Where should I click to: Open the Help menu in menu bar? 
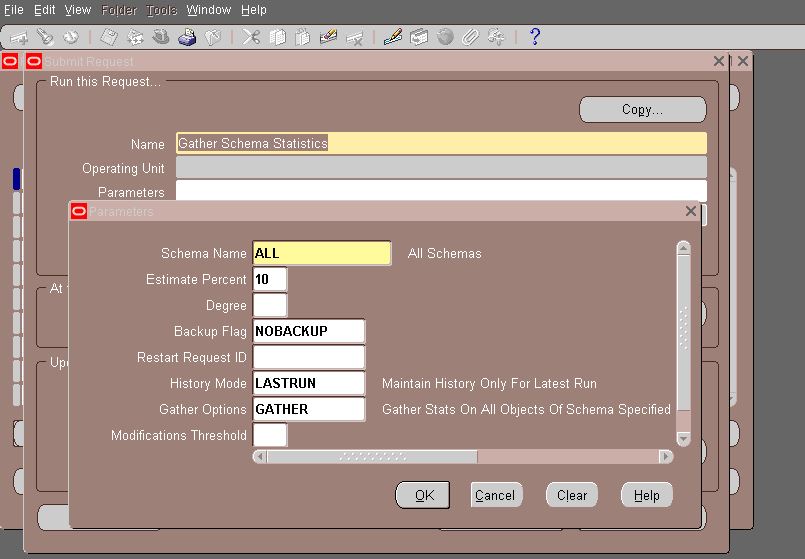click(x=254, y=10)
